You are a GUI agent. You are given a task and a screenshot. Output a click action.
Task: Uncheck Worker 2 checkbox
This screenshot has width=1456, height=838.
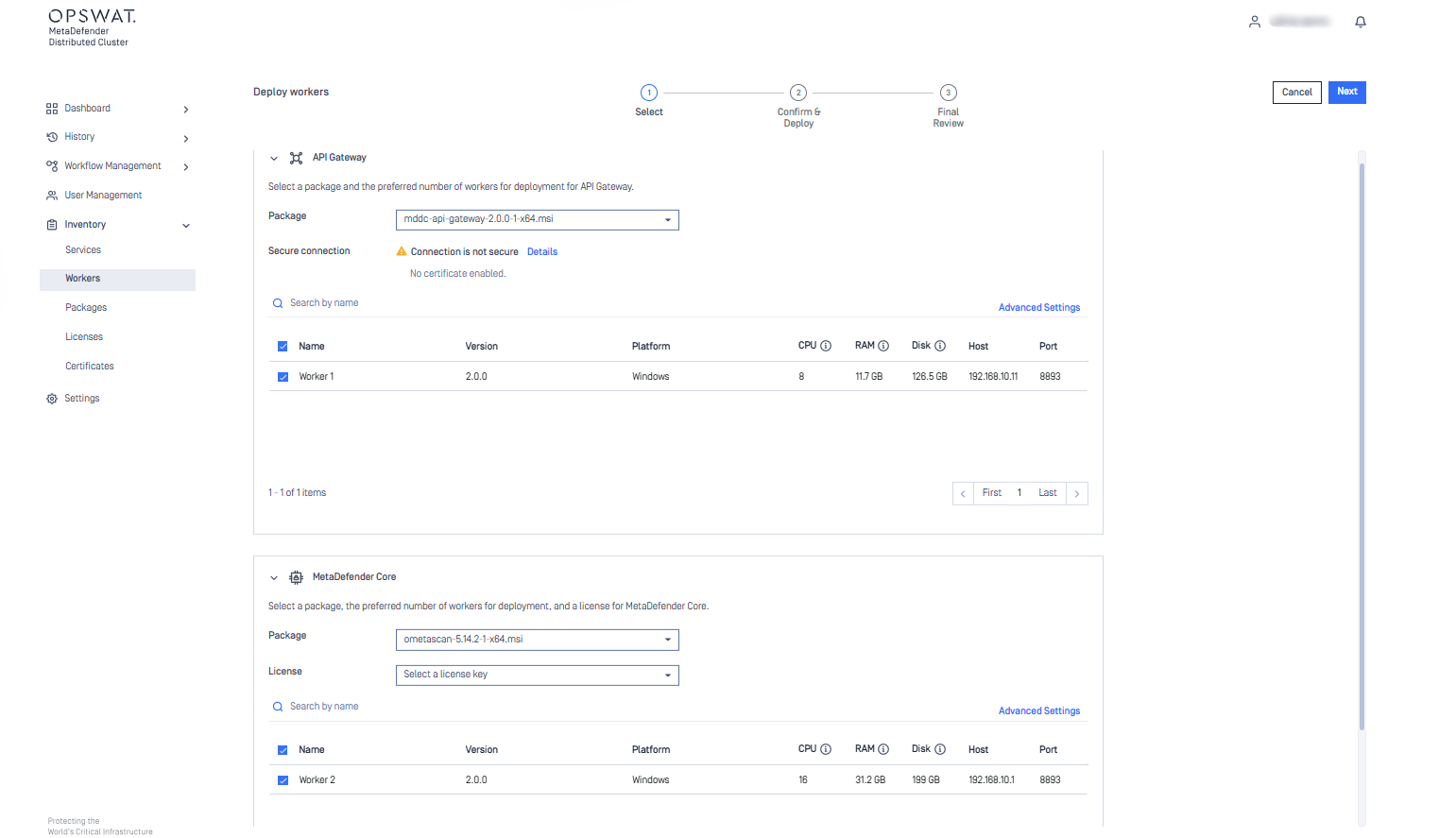(283, 780)
